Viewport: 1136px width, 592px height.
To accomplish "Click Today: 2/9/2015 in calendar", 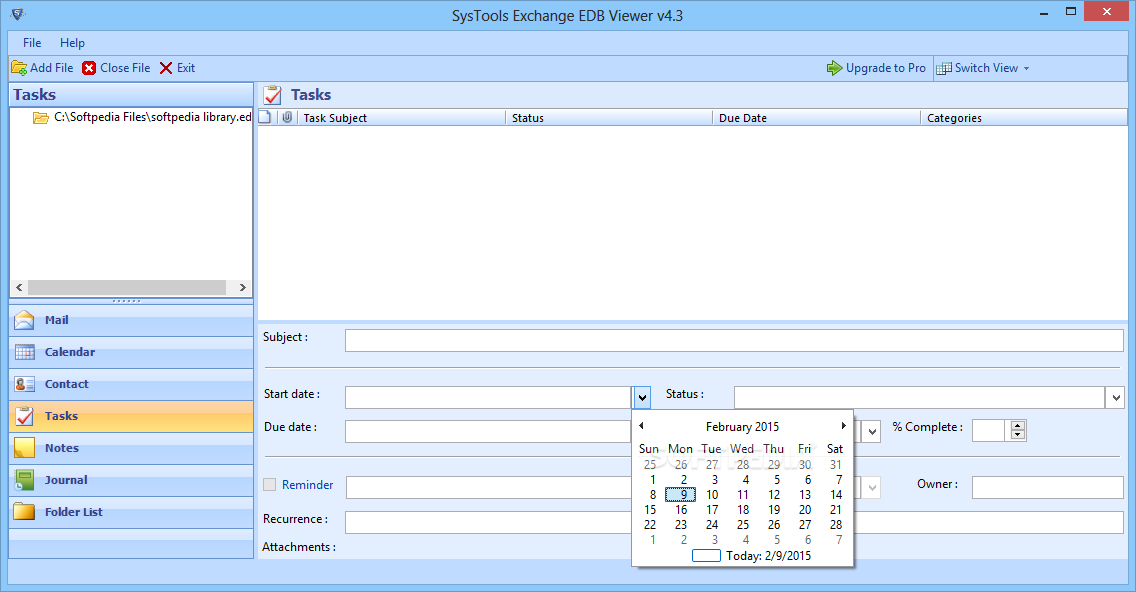I will coord(768,556).
